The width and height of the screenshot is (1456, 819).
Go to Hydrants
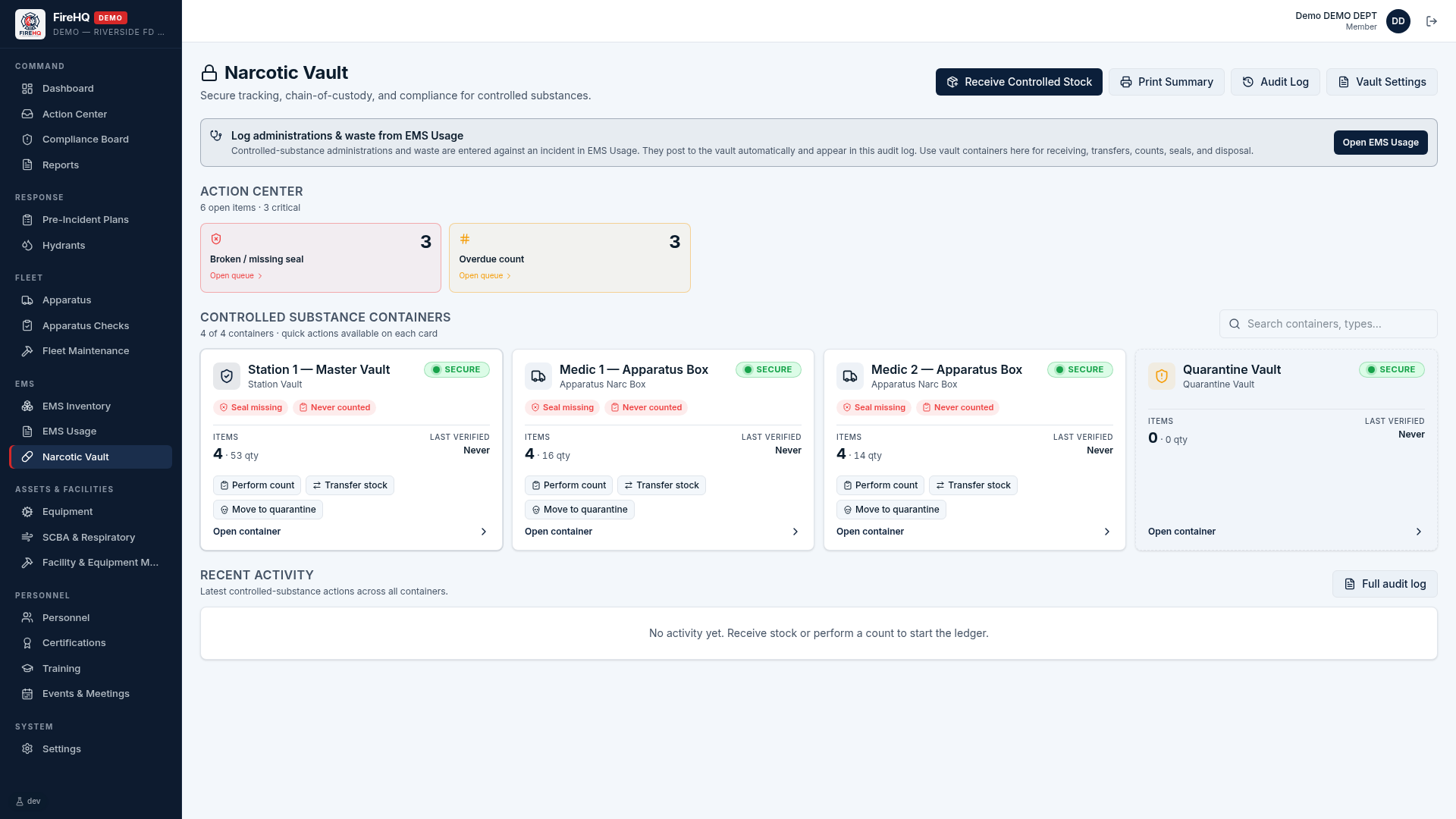(x=91, y=246)
